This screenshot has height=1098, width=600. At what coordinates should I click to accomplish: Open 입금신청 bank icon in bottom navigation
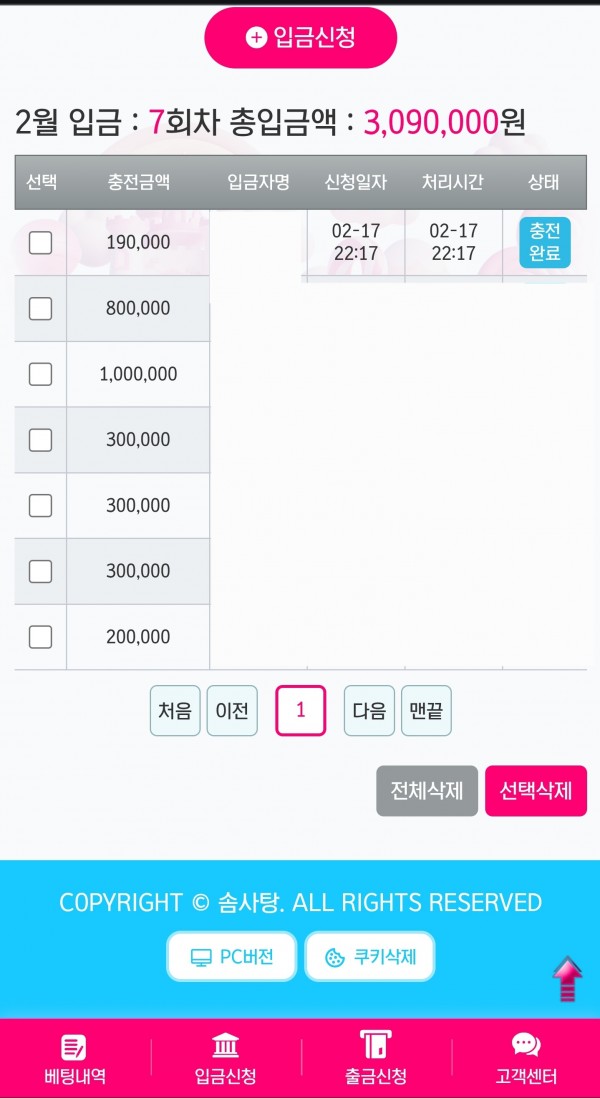[x=225, y=1046]
